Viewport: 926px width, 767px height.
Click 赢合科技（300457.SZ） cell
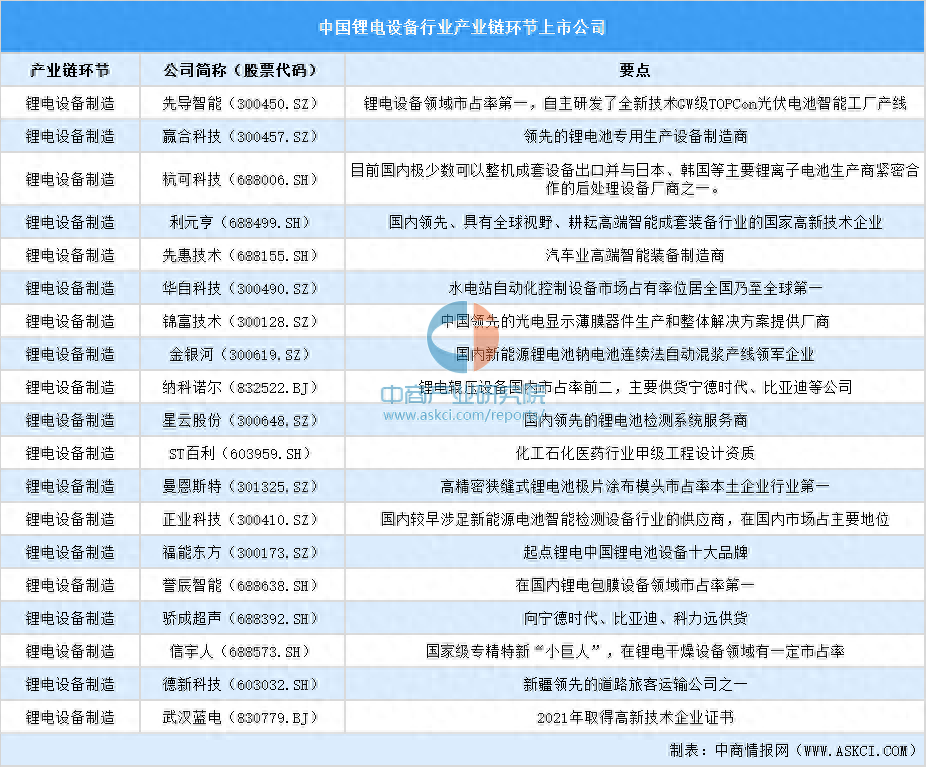242,137
